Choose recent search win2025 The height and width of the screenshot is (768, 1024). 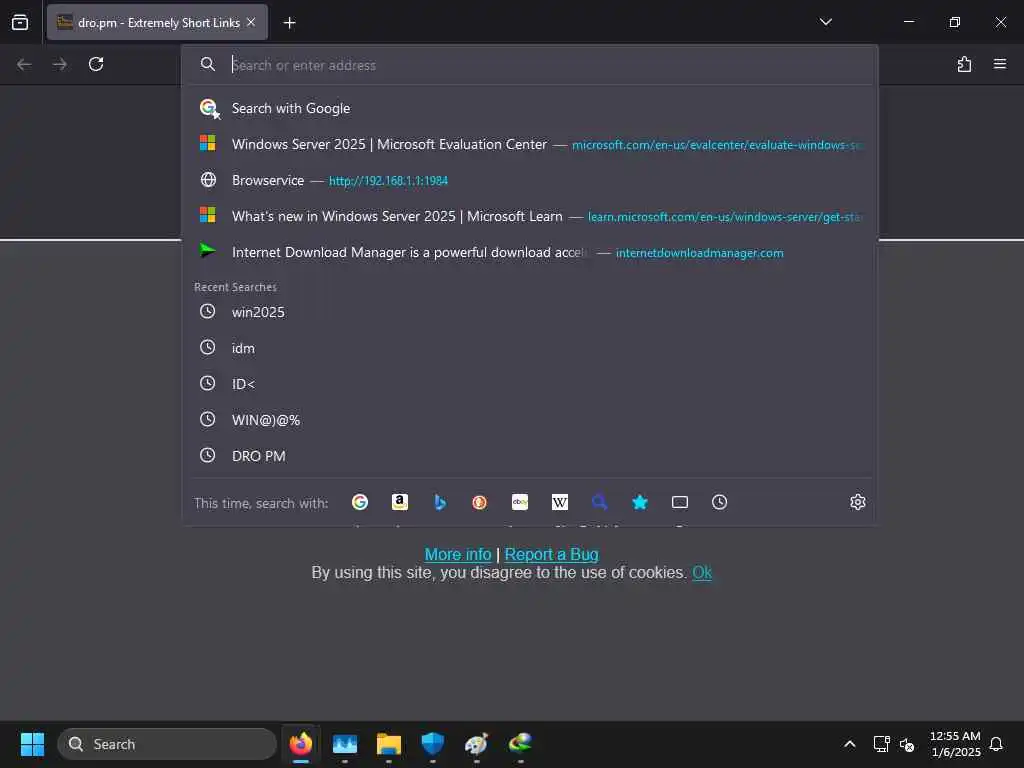[x=530, y=312]
